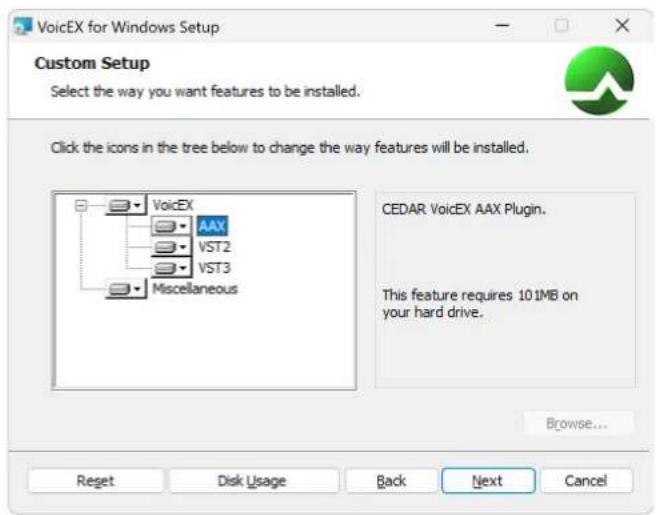Open the Miscellaneous feature install dropdown icon
The width and height of the screenshot is (656, 515).
point(125,289)
